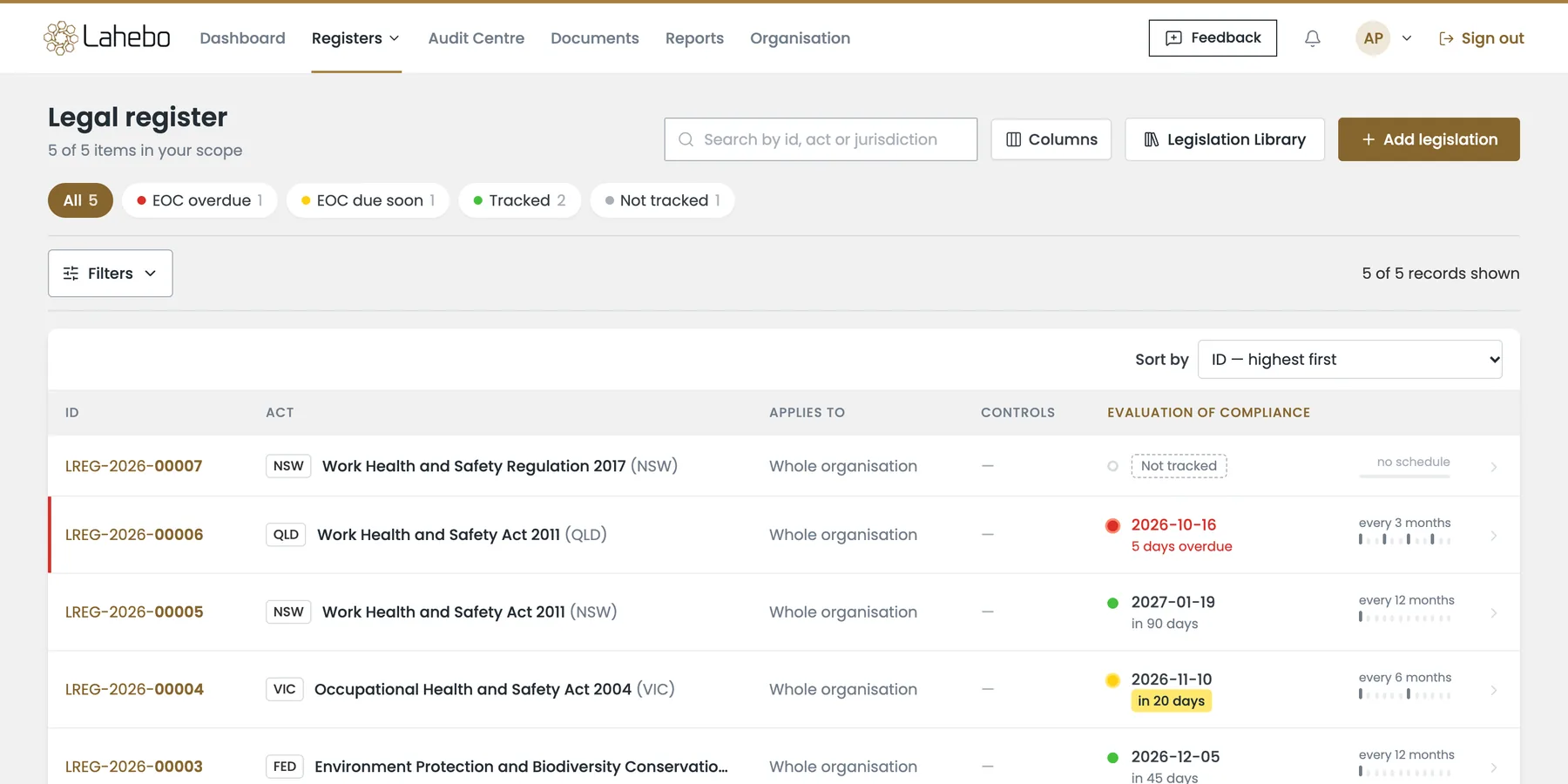Filter by Not tracked items

662,200
